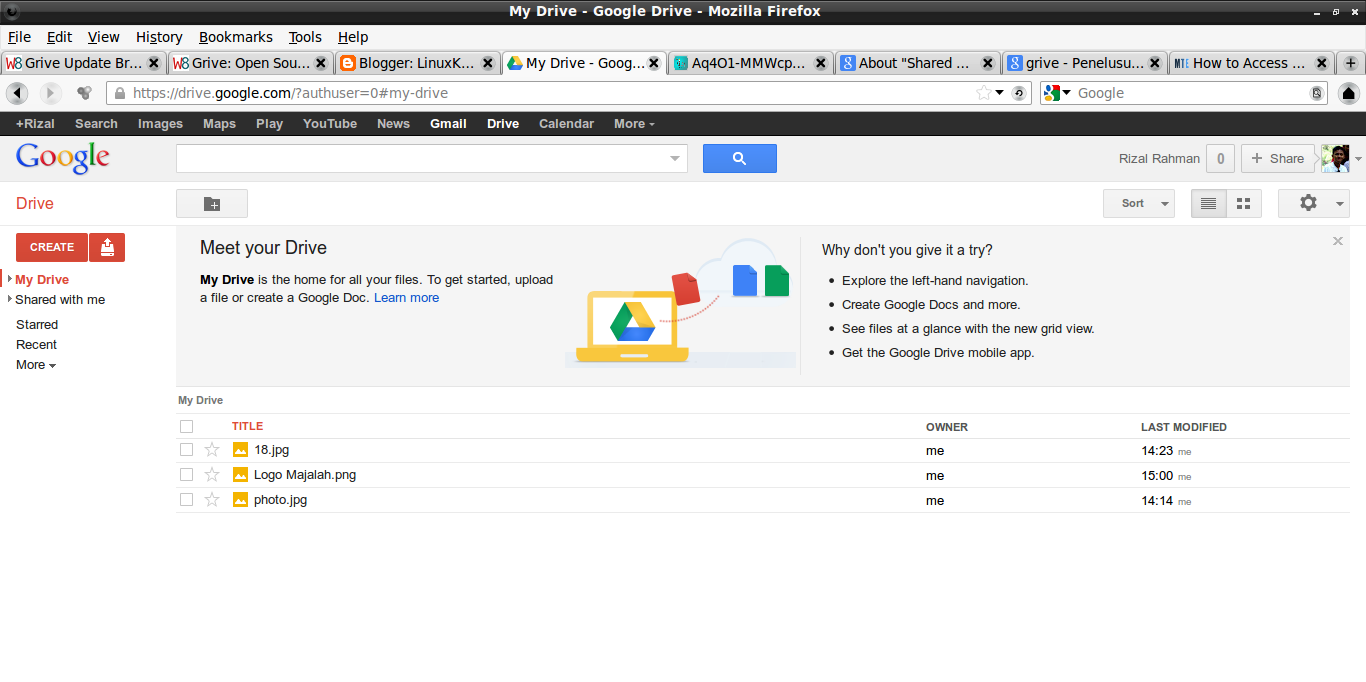This screenshot has height=682, width=1366.
Task: Open Starred in sidebar
Action: [x=37, y=325]
